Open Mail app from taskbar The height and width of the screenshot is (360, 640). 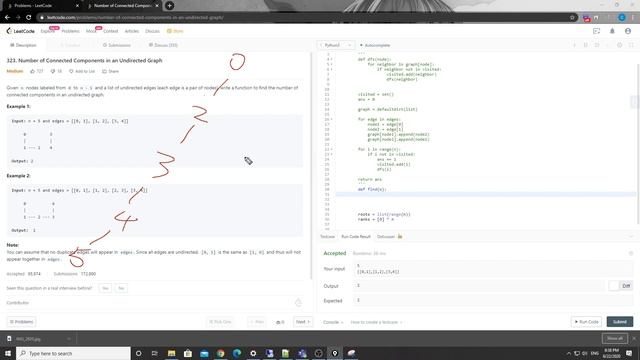tap(204, 353)
